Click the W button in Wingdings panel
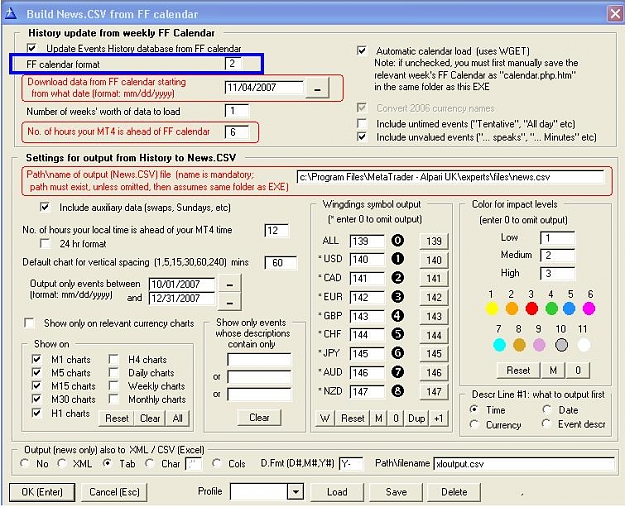 325,419
